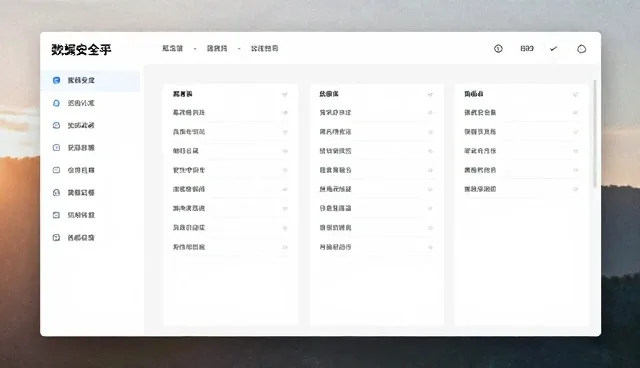Image resolution: width=640 pixels, height=368 pixels.
Task: Click the short code text beside the header checkmark
Action: coord(527,49)
